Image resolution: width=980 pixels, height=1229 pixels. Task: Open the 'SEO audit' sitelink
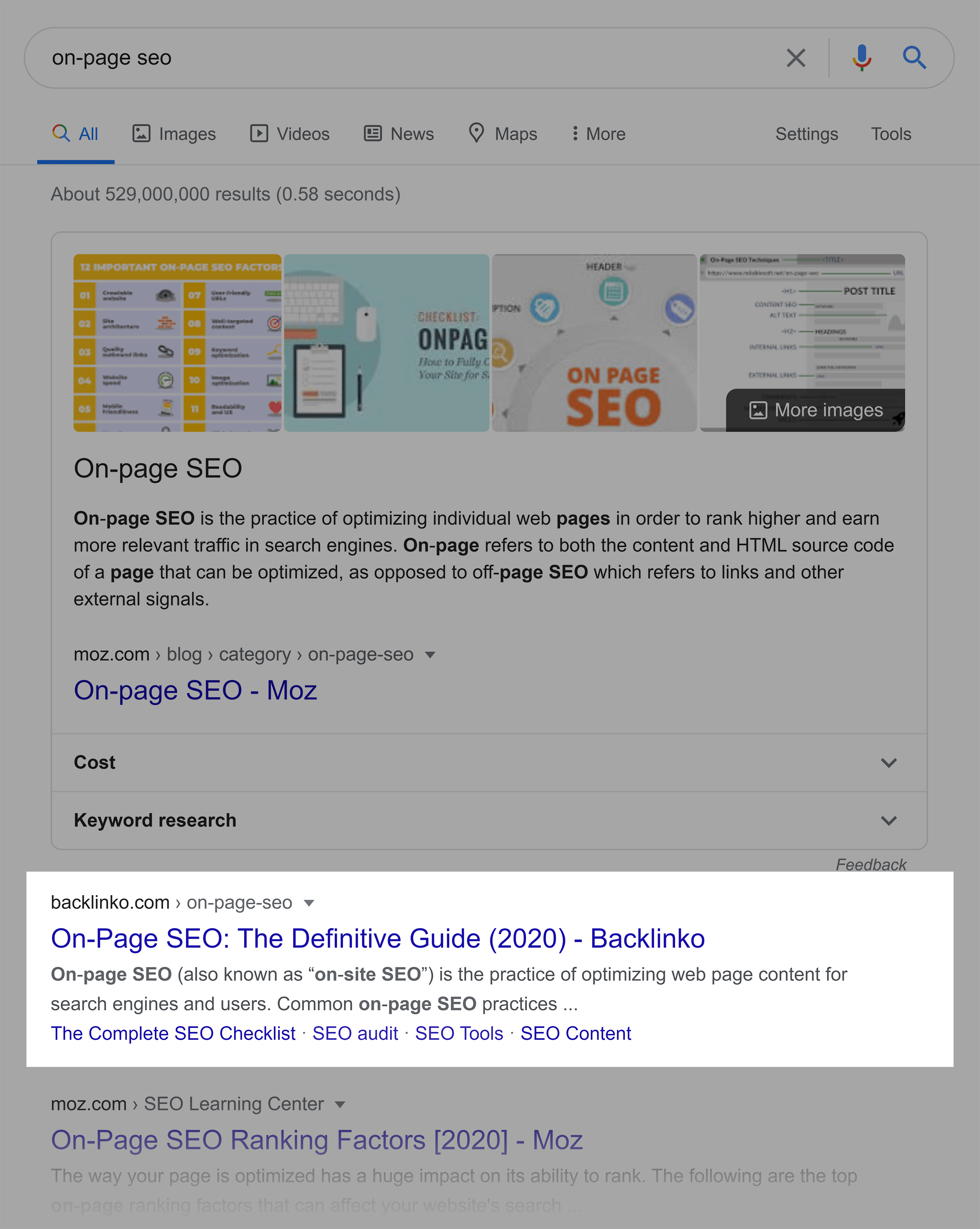tap(355, 1033)
